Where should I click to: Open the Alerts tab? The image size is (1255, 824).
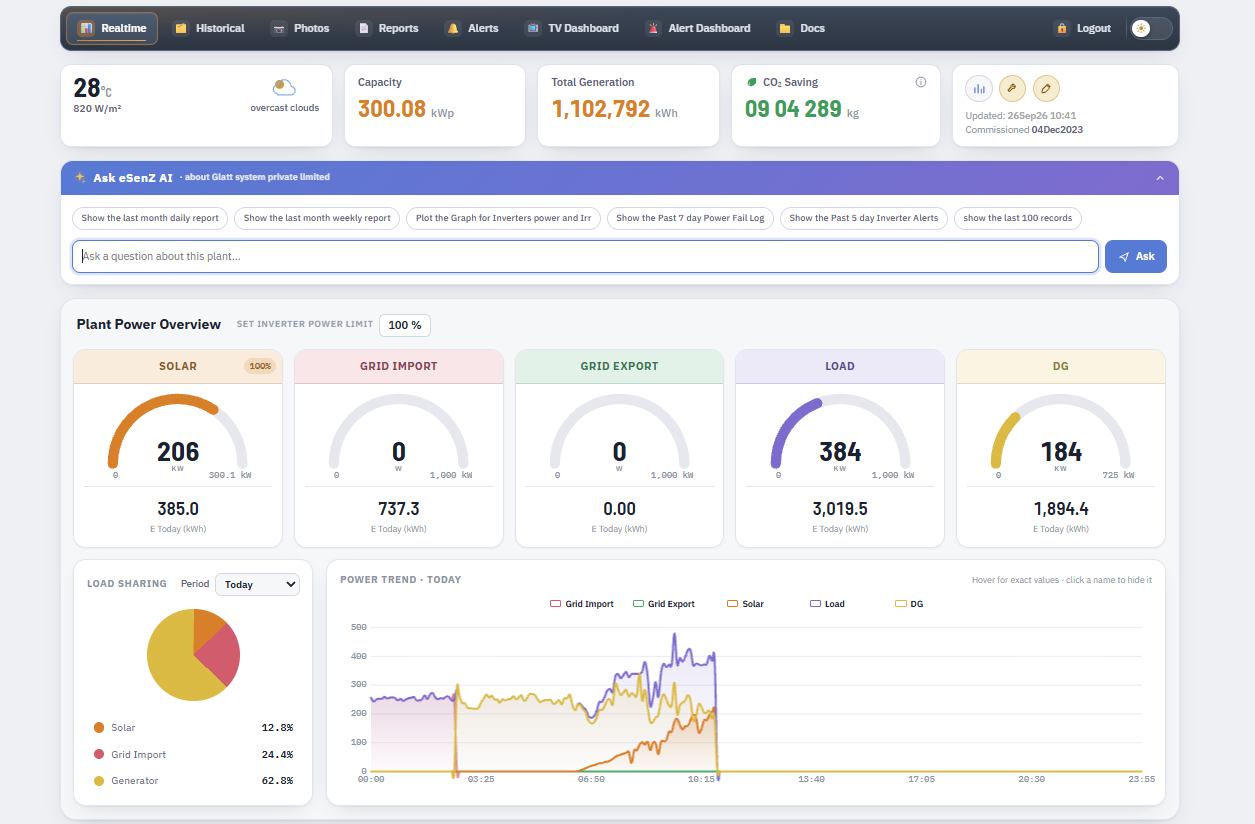tap(472, 28)
